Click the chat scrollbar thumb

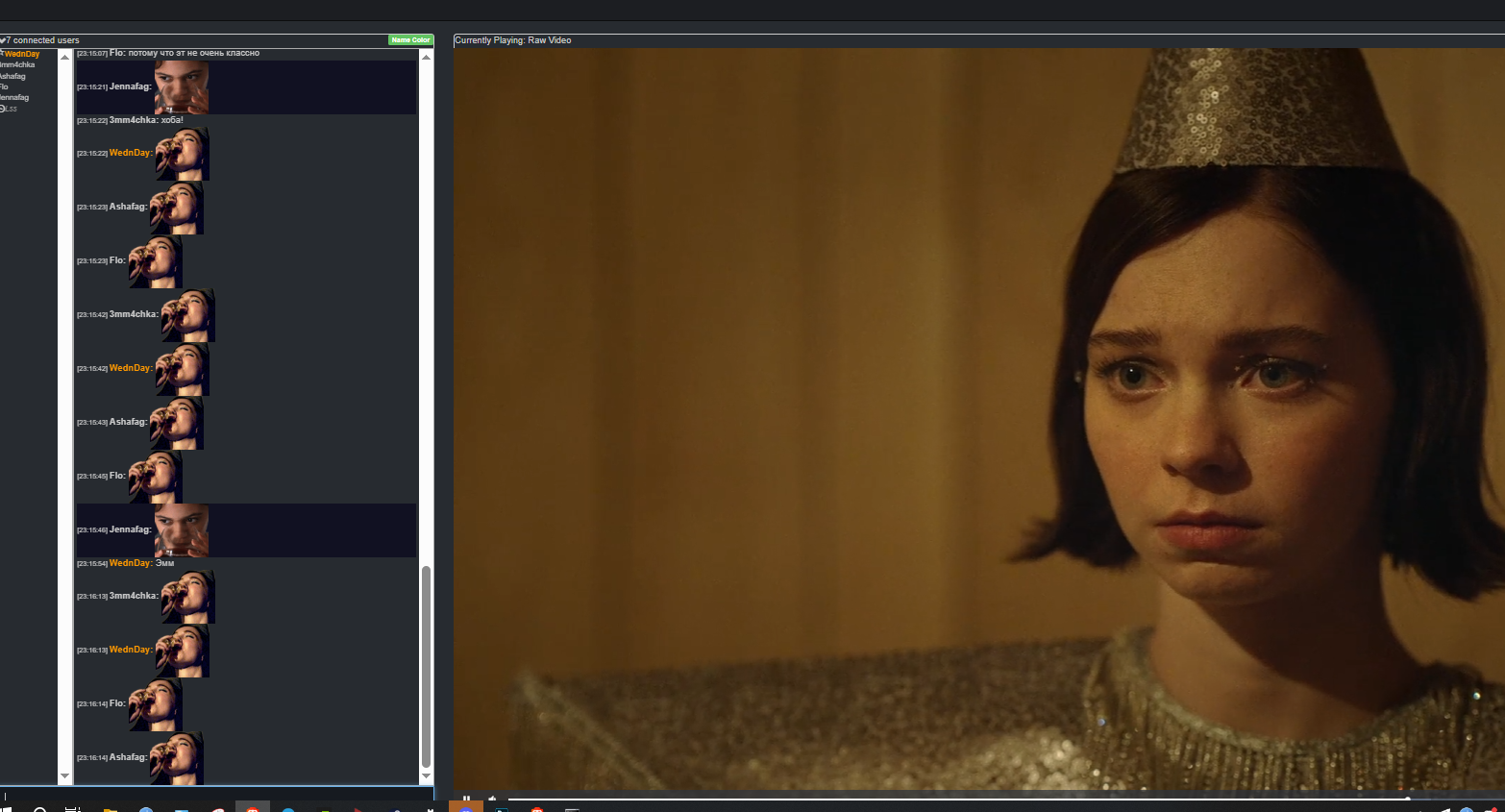(426, 667)
